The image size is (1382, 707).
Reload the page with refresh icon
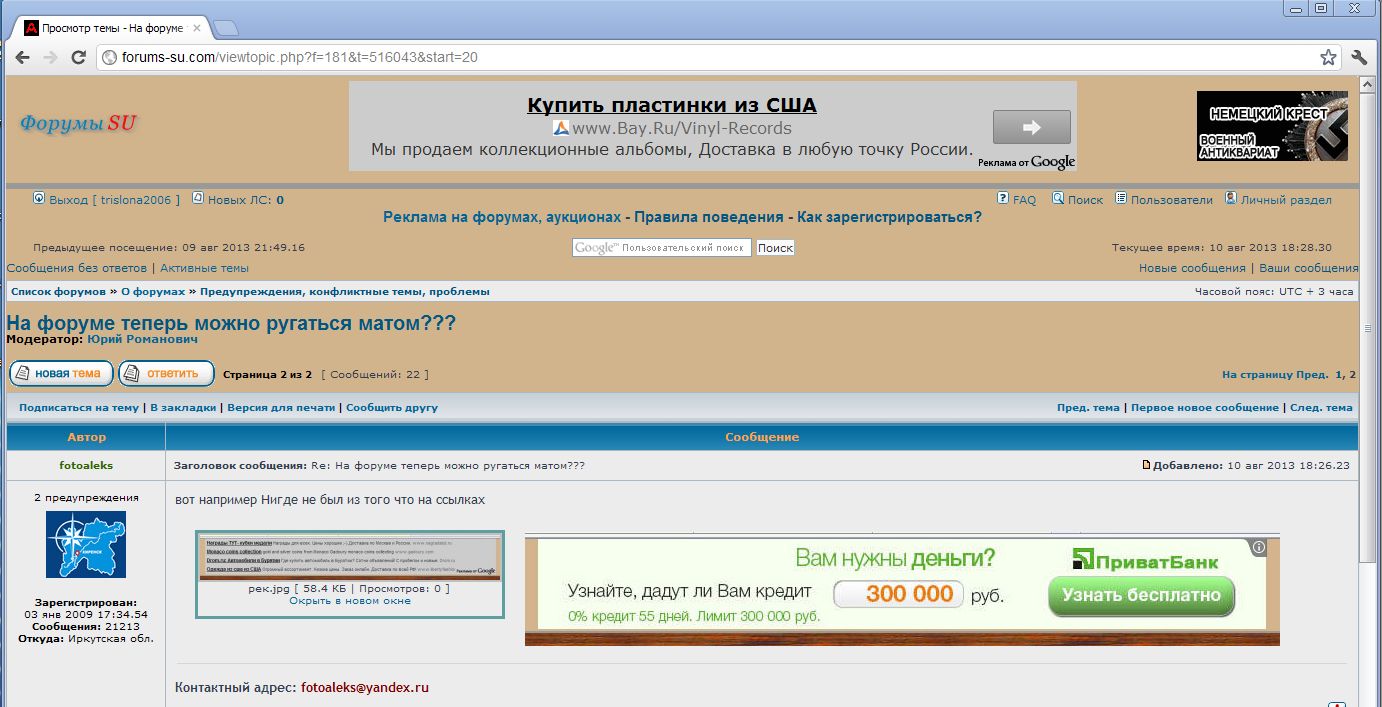pyautogui.click(x=78, y=57)
